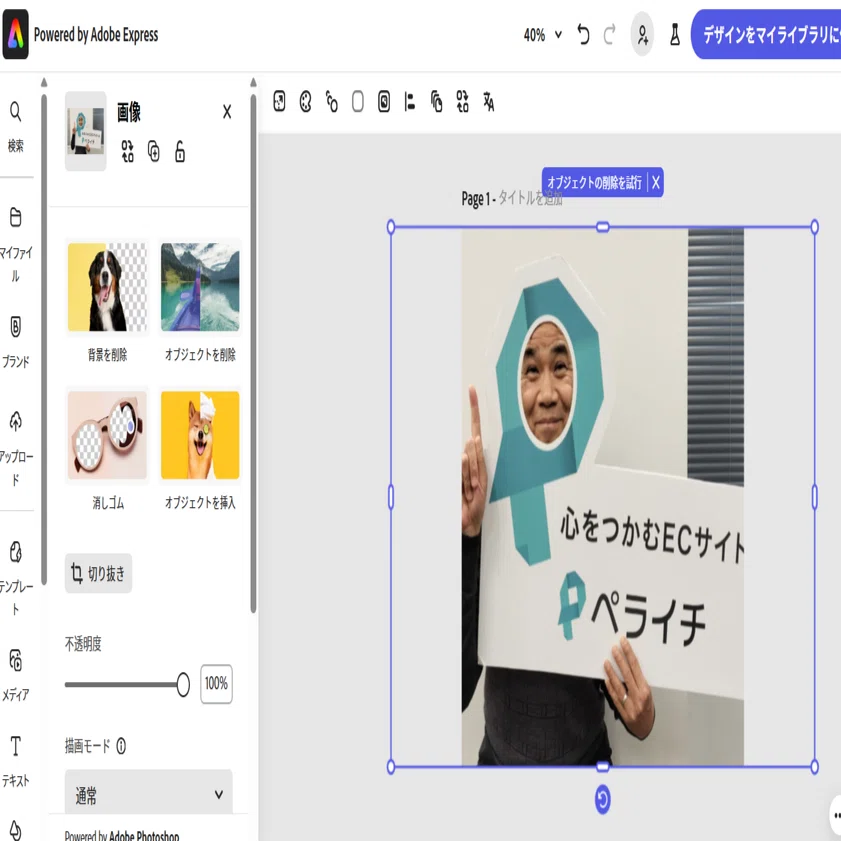
Task: Click the Adobe Express logo icon
Action: click(x=16, y=34)
